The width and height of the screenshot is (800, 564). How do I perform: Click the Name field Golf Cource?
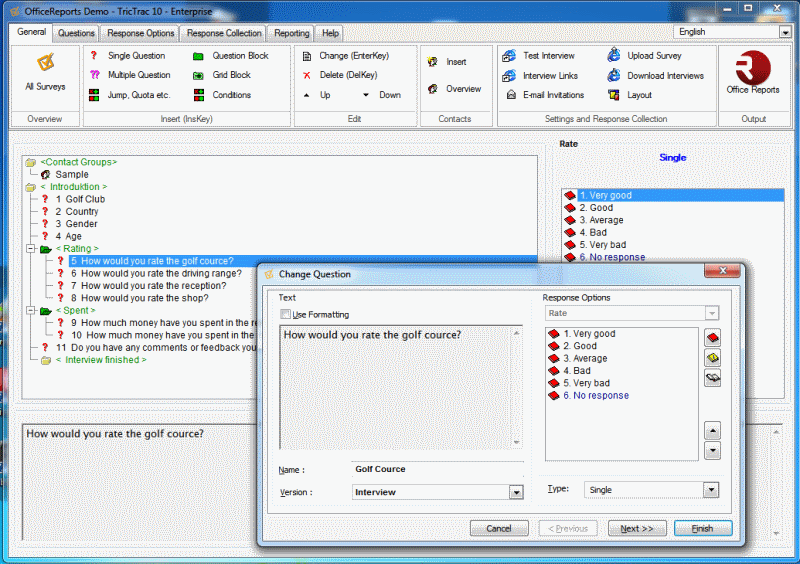tap(437, 469)
